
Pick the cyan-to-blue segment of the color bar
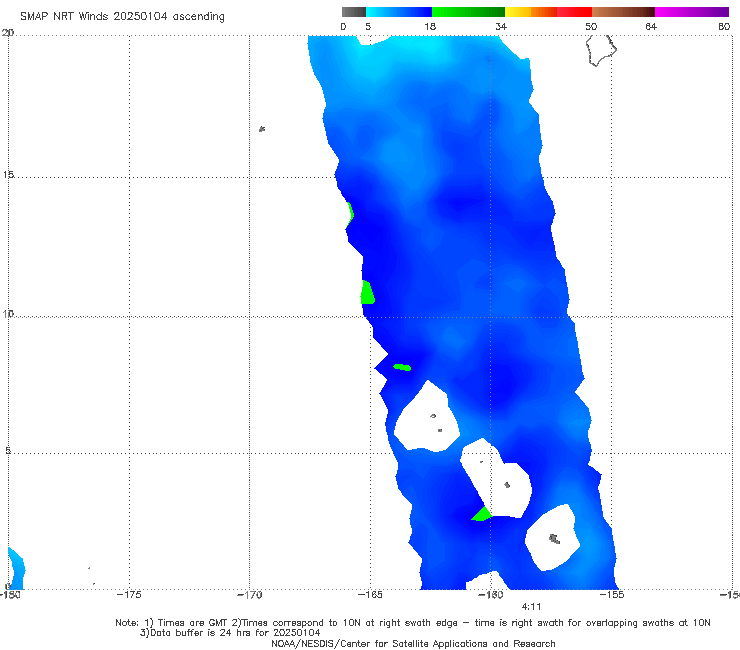(x=399, y=12)
